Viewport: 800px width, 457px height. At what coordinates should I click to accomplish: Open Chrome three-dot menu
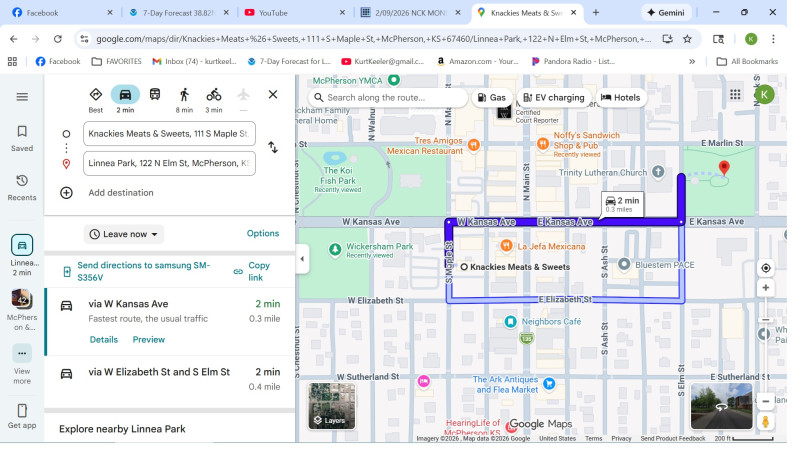(773, 39)
